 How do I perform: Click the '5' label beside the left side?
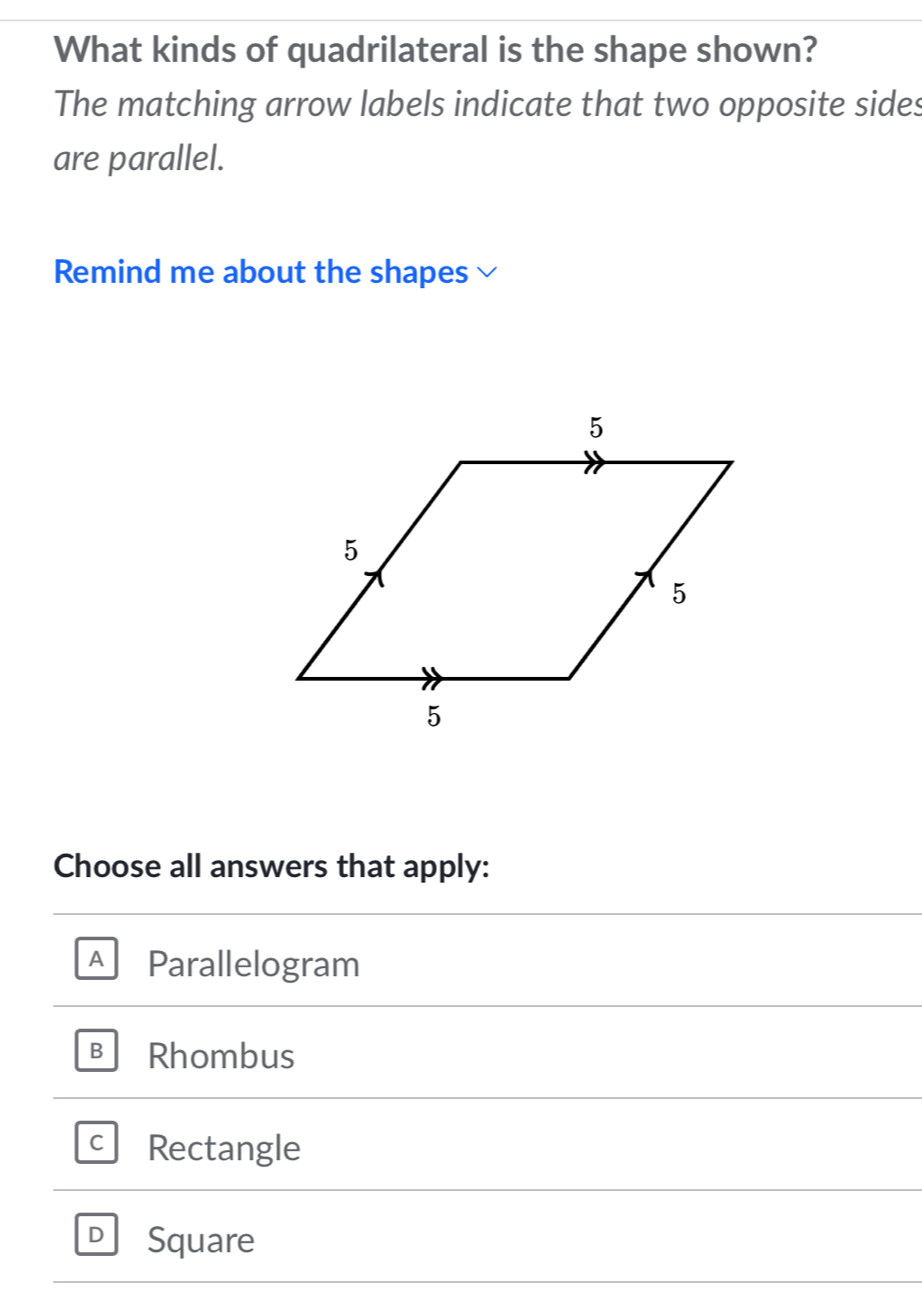[x=349, y=549]
